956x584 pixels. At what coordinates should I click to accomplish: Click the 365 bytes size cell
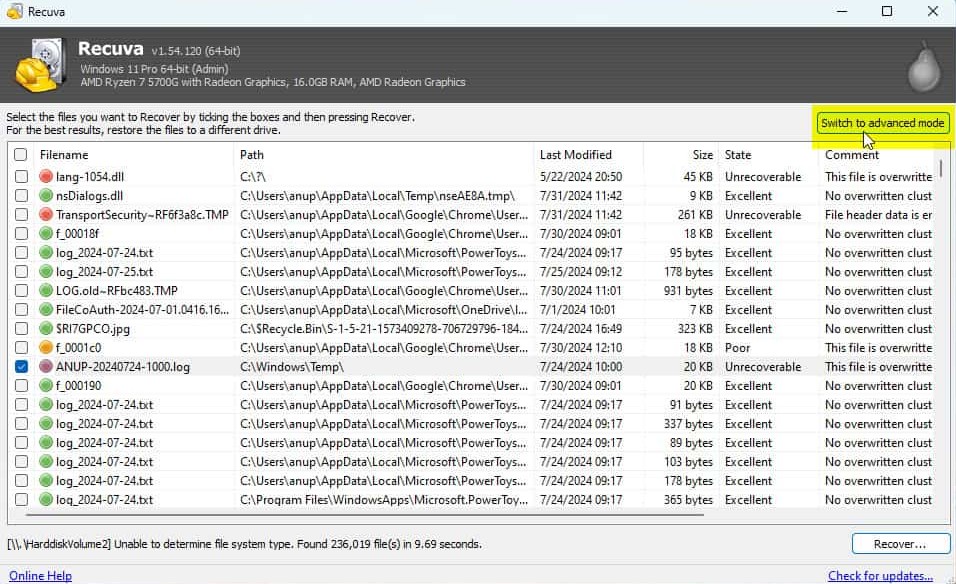(688, 499)
